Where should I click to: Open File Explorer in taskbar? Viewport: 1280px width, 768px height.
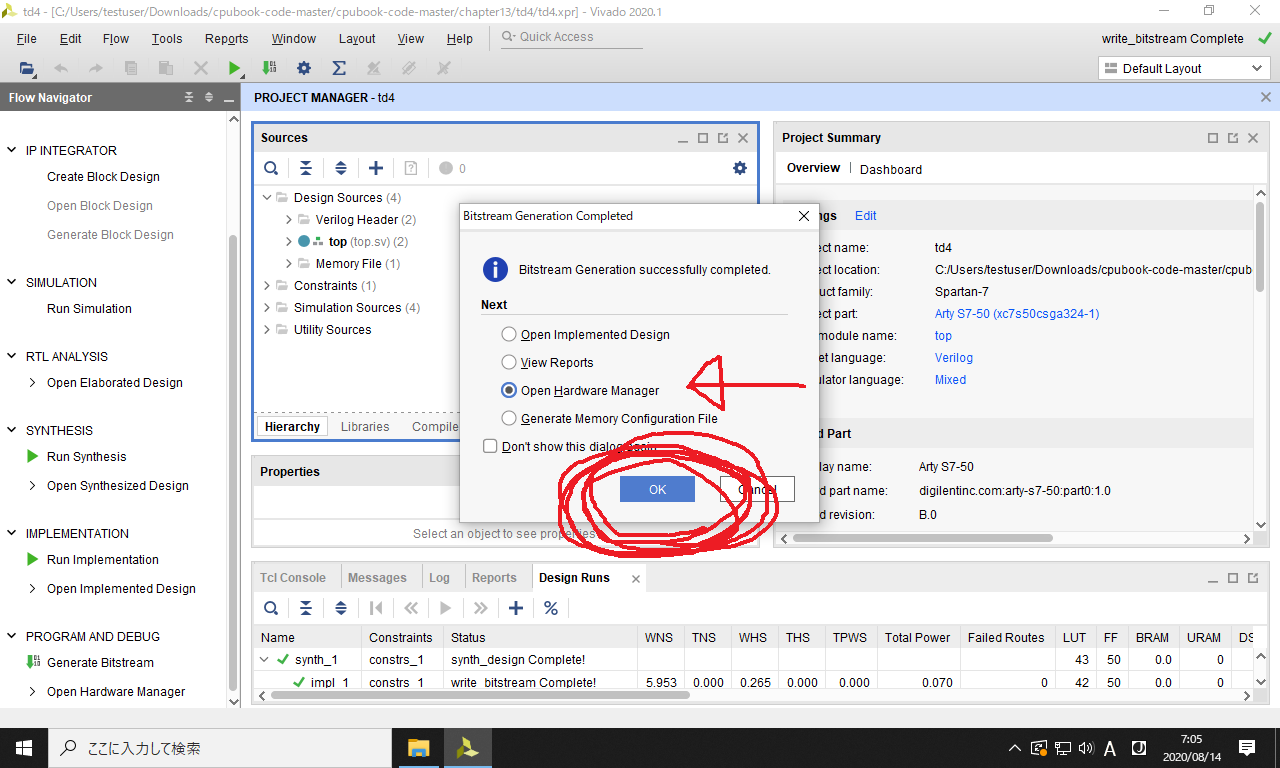[x=418, y=748]
